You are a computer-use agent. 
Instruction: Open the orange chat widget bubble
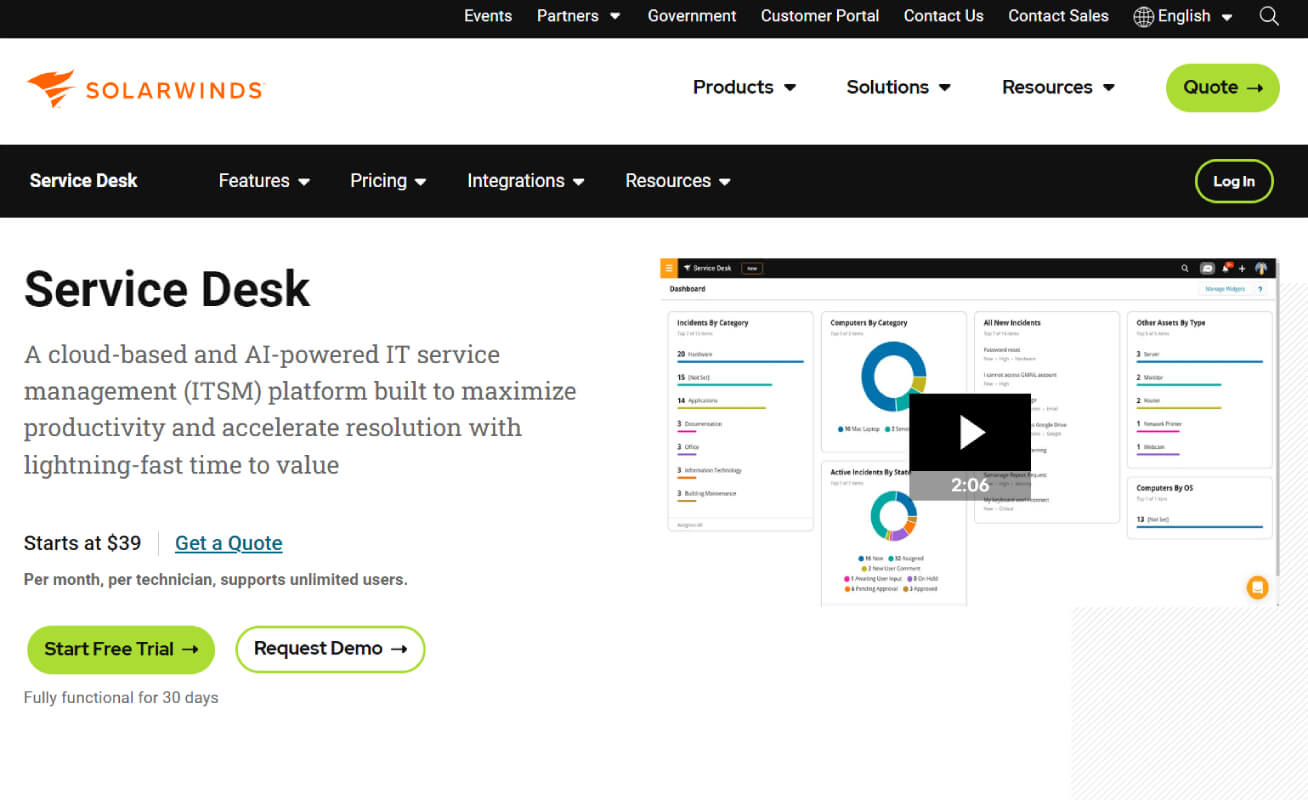pos(1257,587)
